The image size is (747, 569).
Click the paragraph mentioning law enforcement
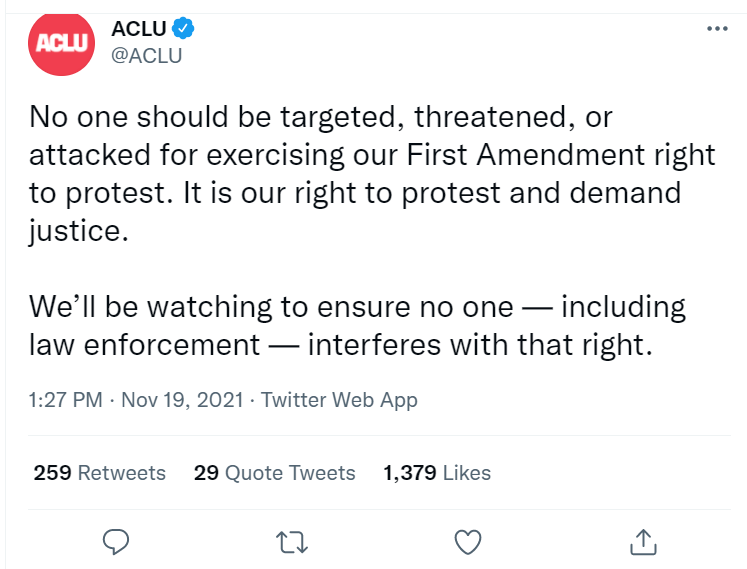pos(357,325)
